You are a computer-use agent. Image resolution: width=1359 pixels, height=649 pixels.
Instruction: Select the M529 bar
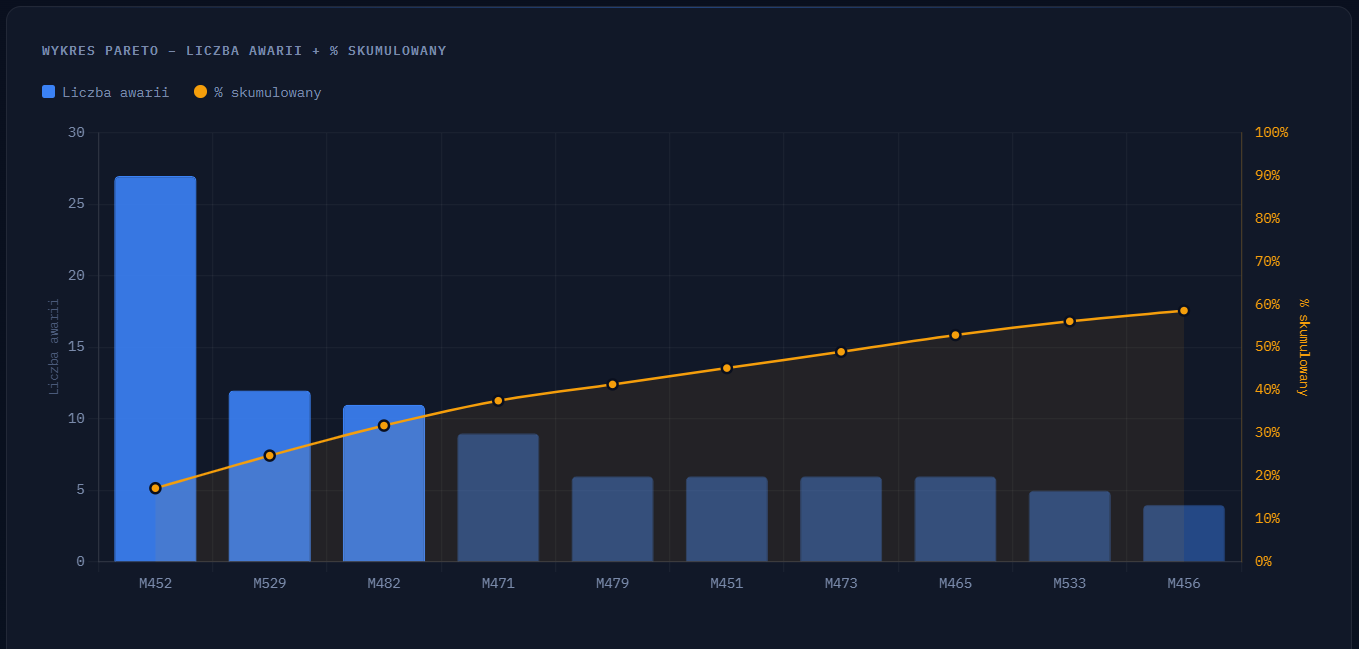coord(269,476)
